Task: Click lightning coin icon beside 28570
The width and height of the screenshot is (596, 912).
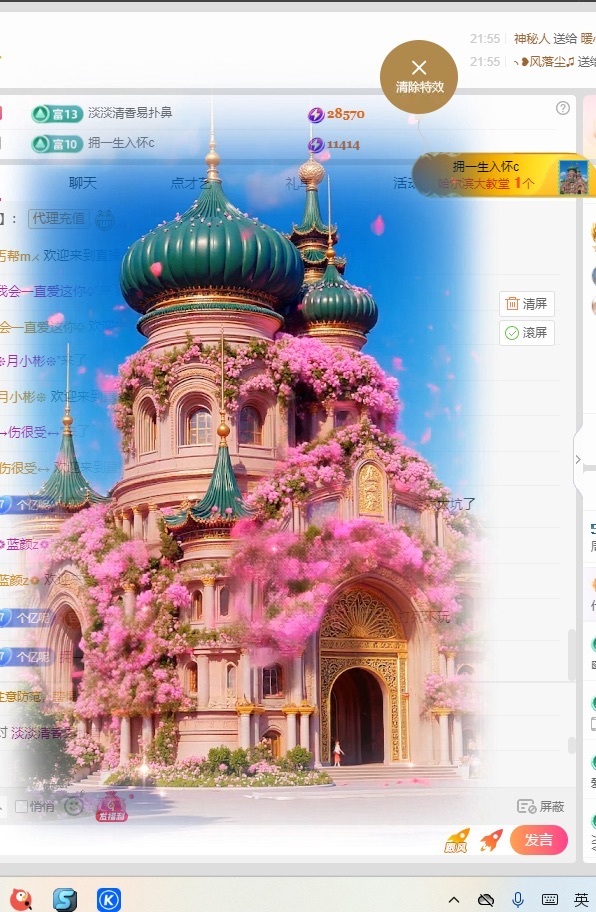Action: pyautogui.click(x=316, y=115)
